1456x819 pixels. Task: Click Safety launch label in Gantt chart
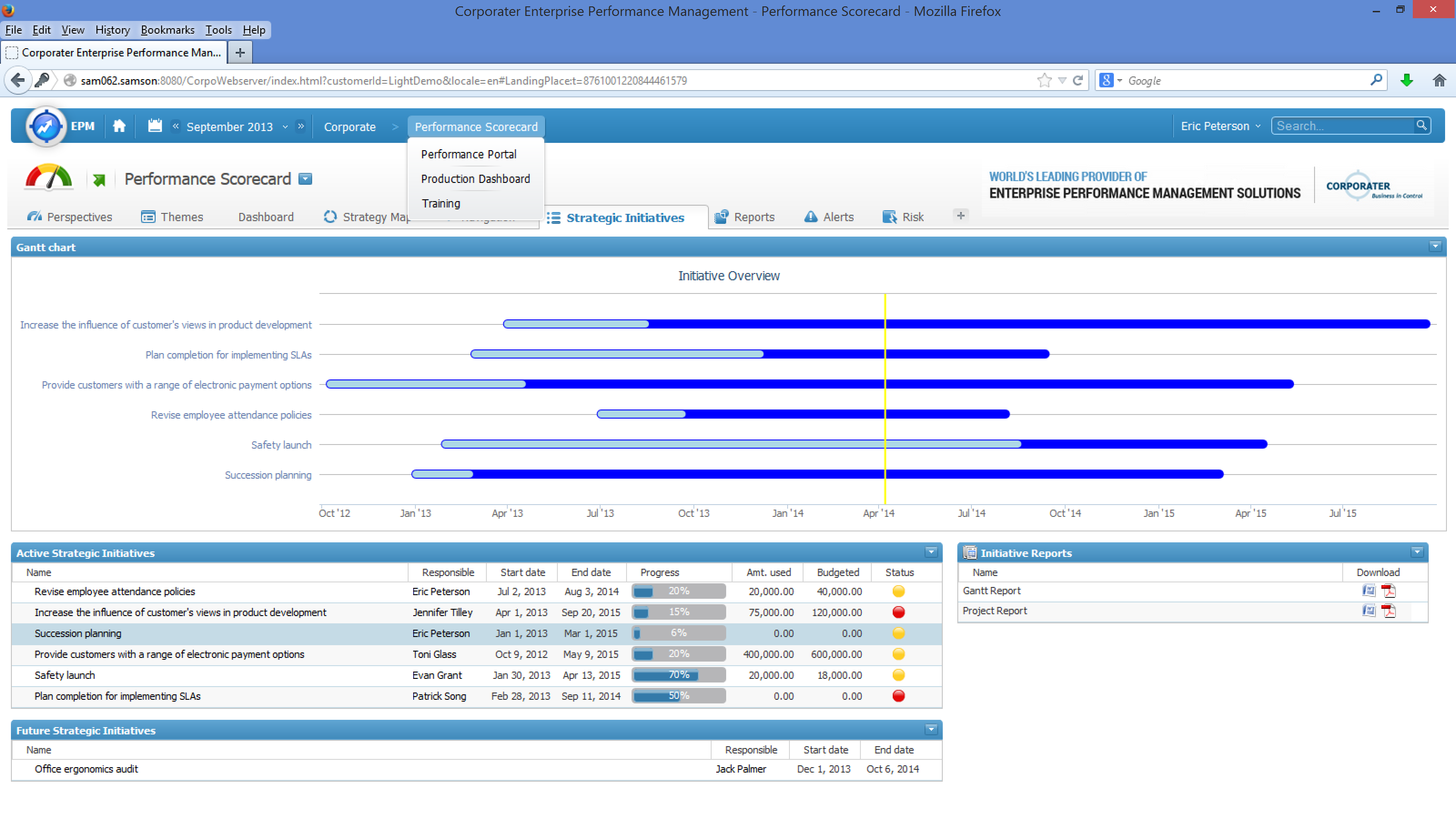pos(281,445)
